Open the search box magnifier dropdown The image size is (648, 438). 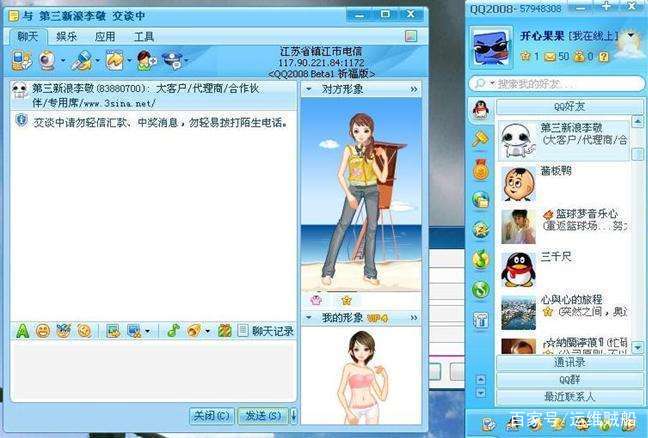tap(492, 84)
